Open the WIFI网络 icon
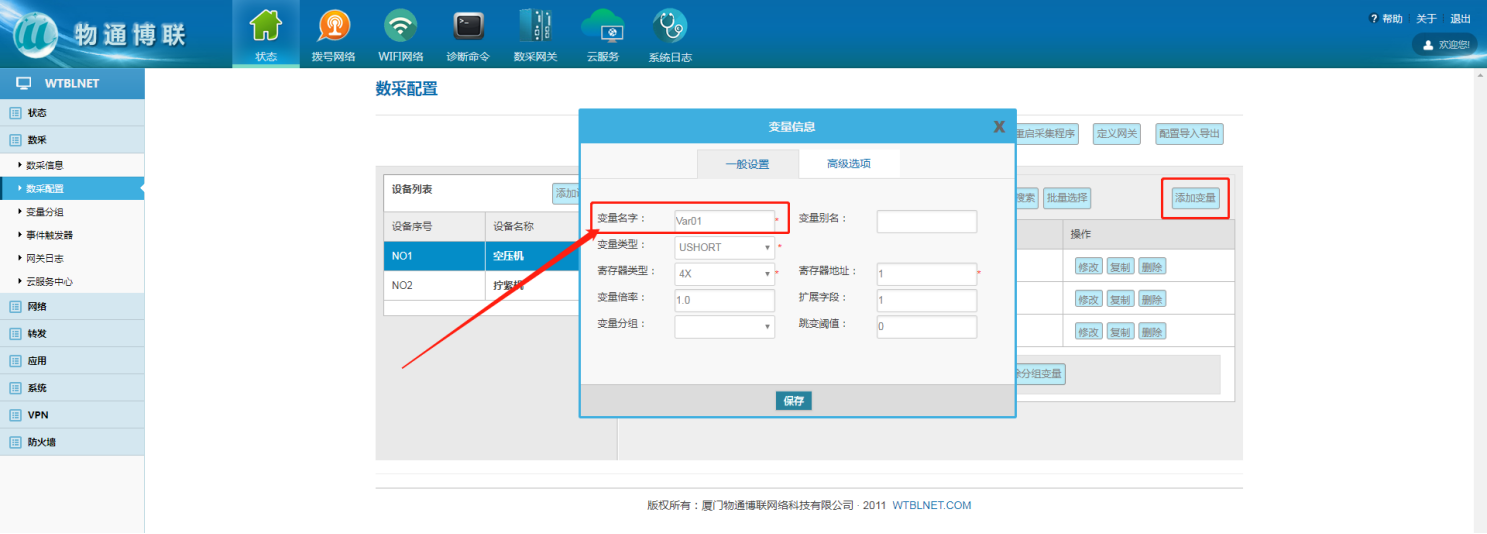Screen dimensions: 1487x534 pyautogui.click(x=400, y=26)
